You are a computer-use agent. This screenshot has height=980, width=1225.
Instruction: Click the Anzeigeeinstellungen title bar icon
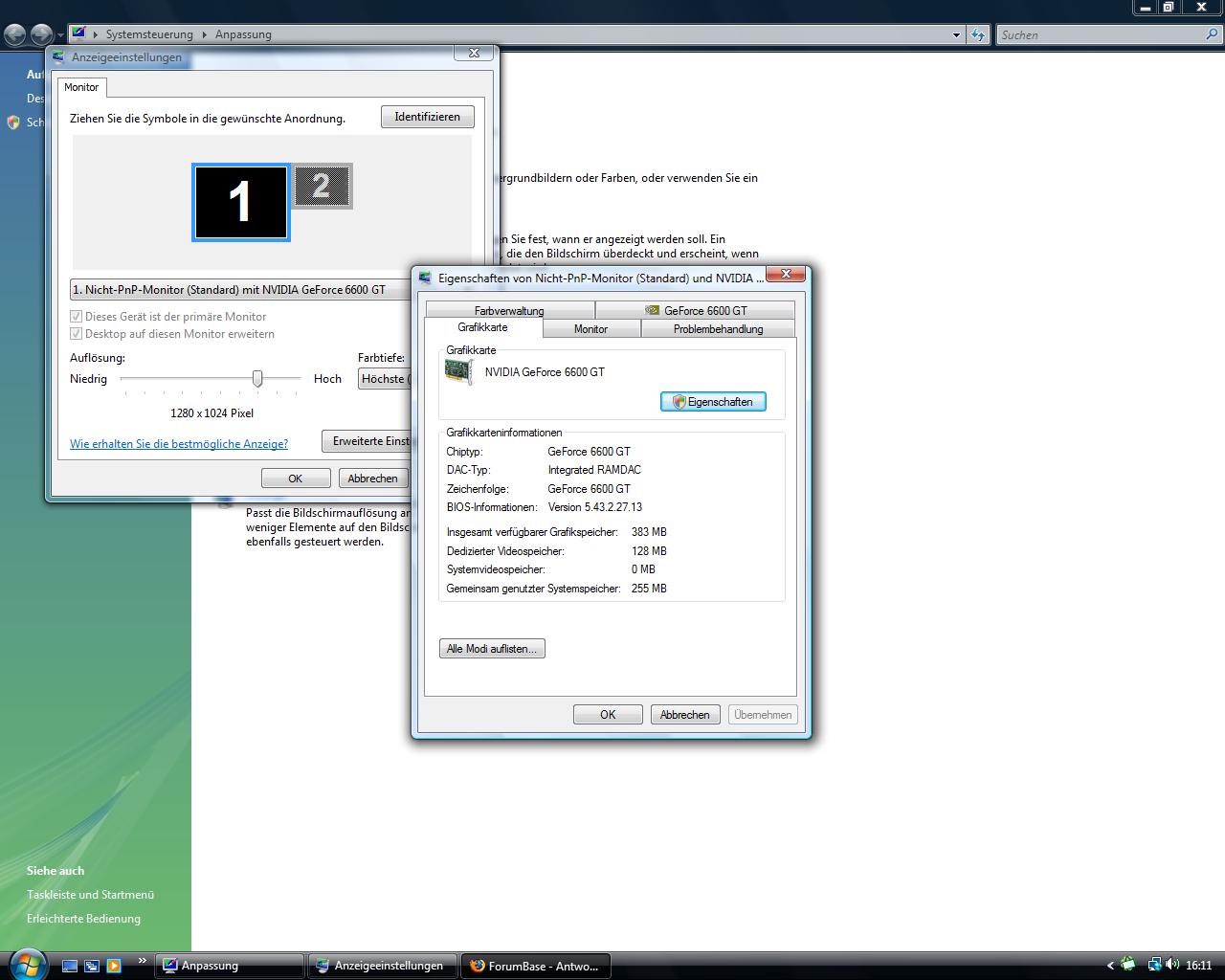click(x=59, y=57)
